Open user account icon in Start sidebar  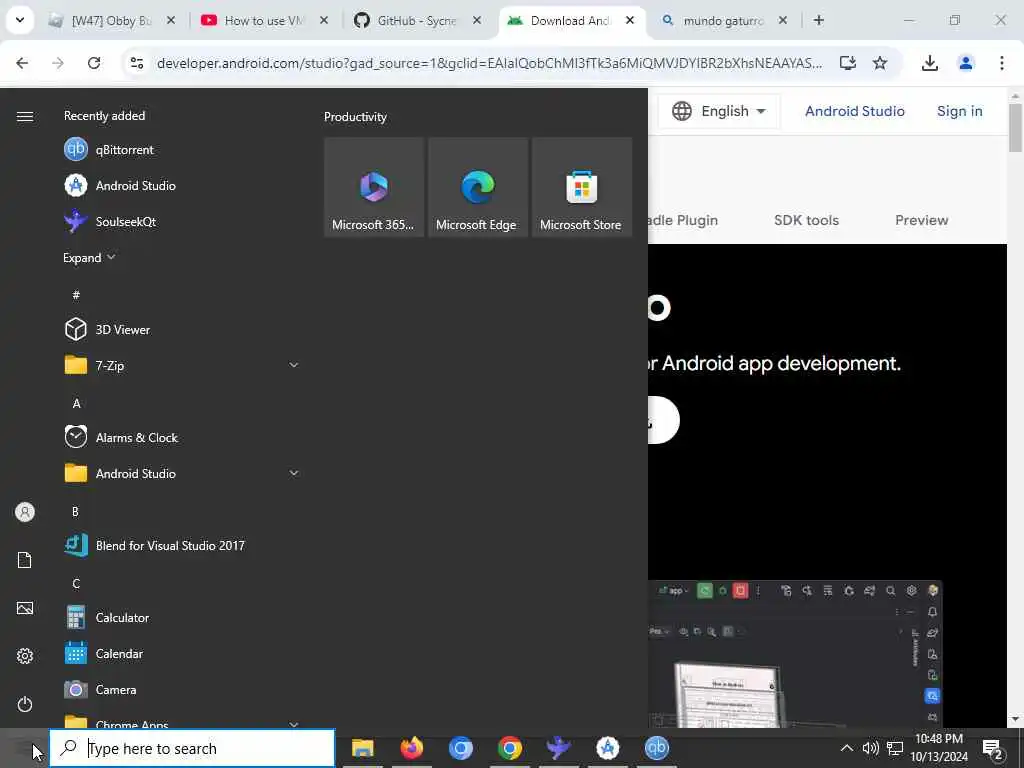25,512
